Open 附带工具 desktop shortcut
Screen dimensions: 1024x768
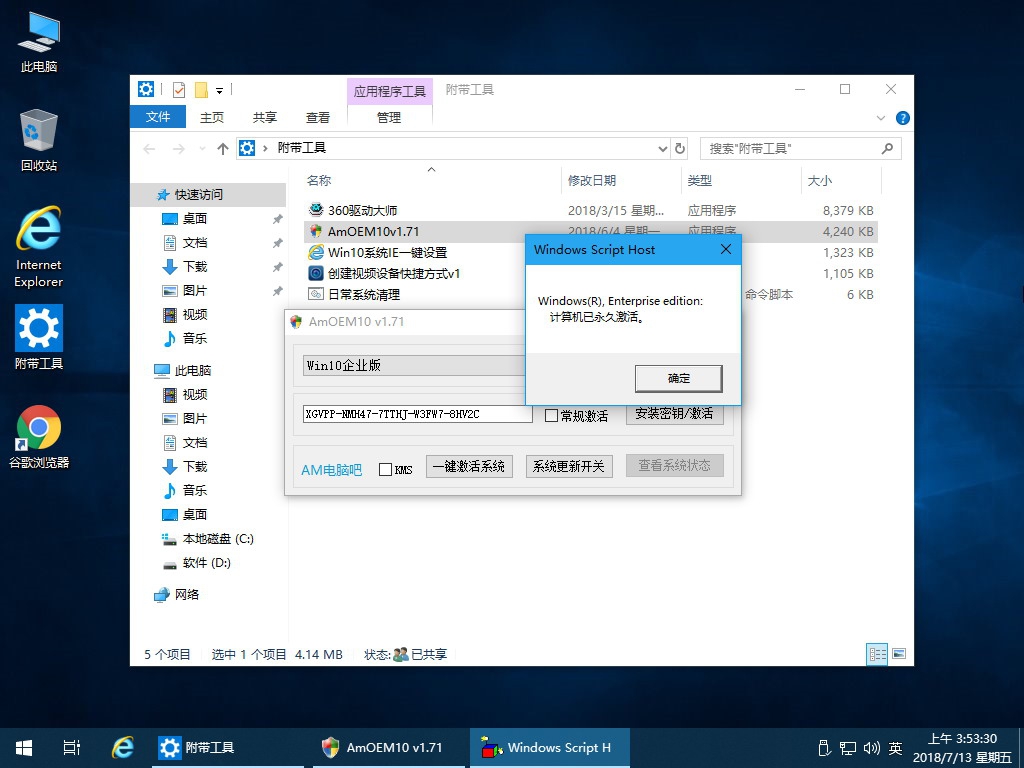click(x=39, y=337)
